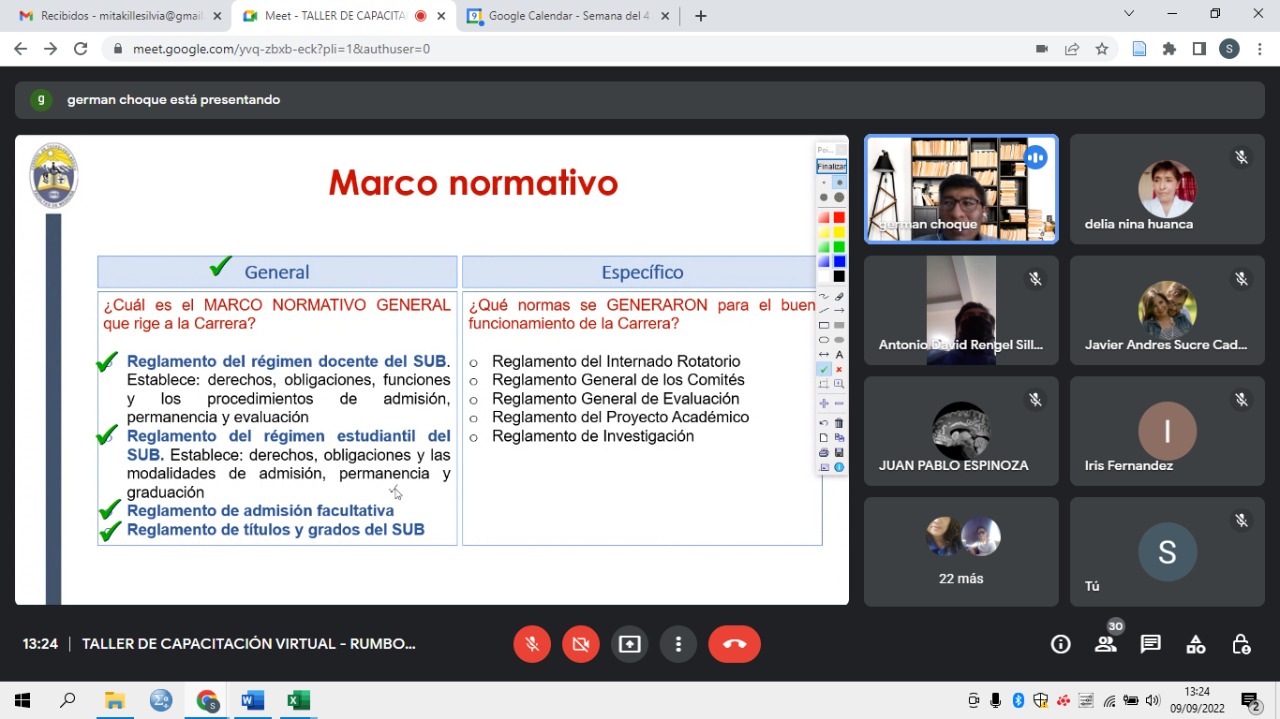Viewport: 1280px width, 719px height.
Task: Open the chat with everyone panel
Action: 1151,644
